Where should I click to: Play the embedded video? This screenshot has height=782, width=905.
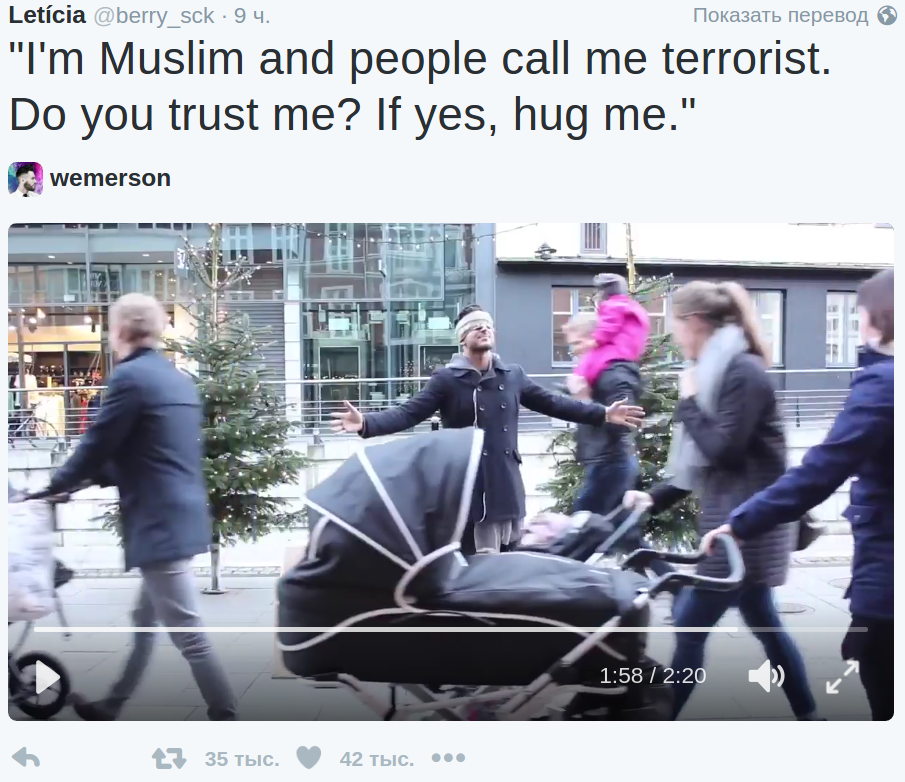click(x=48, y=678)
